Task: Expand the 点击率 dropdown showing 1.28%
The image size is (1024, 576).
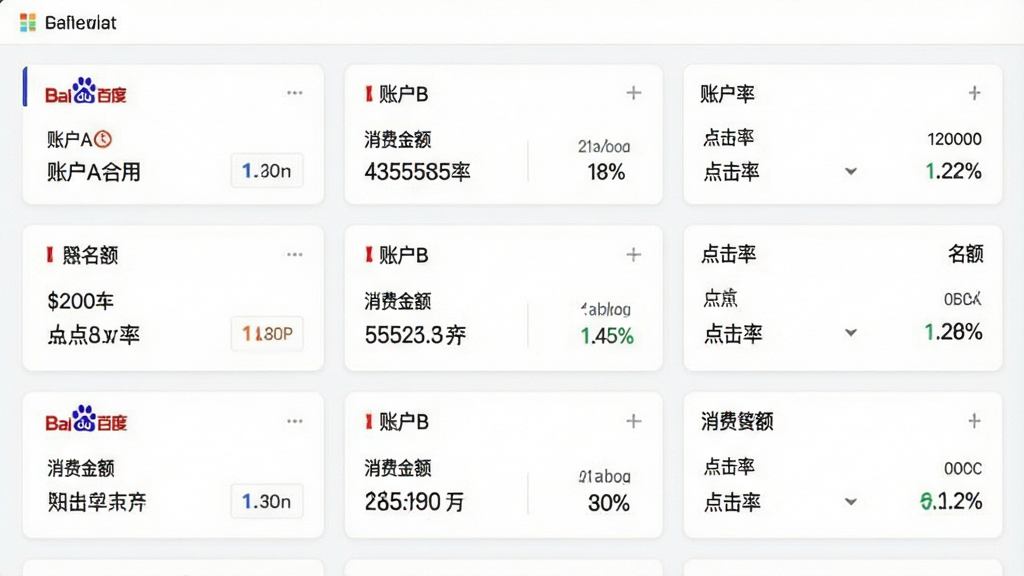Action: click(850, 332)
